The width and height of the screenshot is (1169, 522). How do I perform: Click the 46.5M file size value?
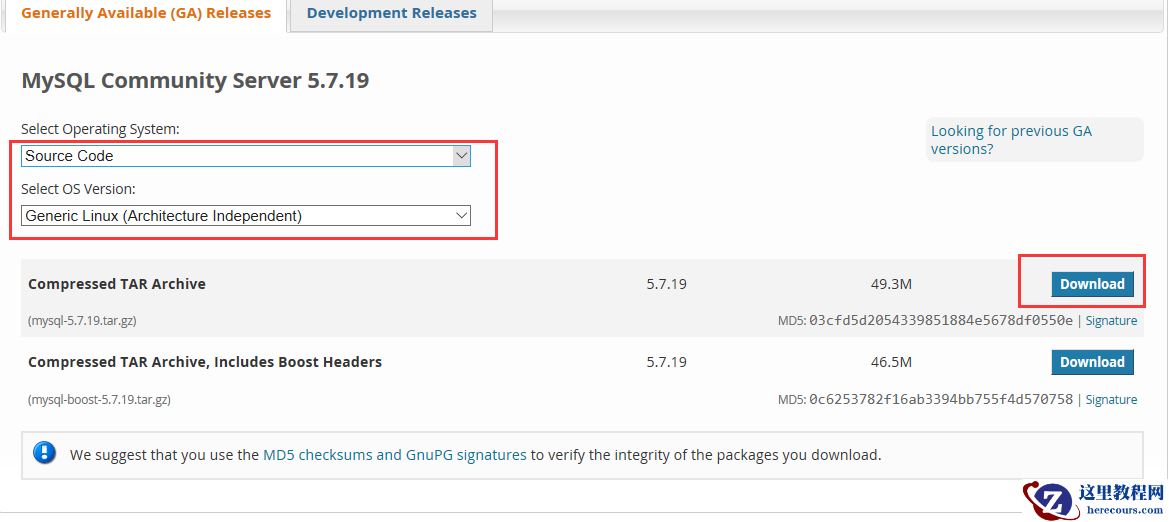pos(892,362)
